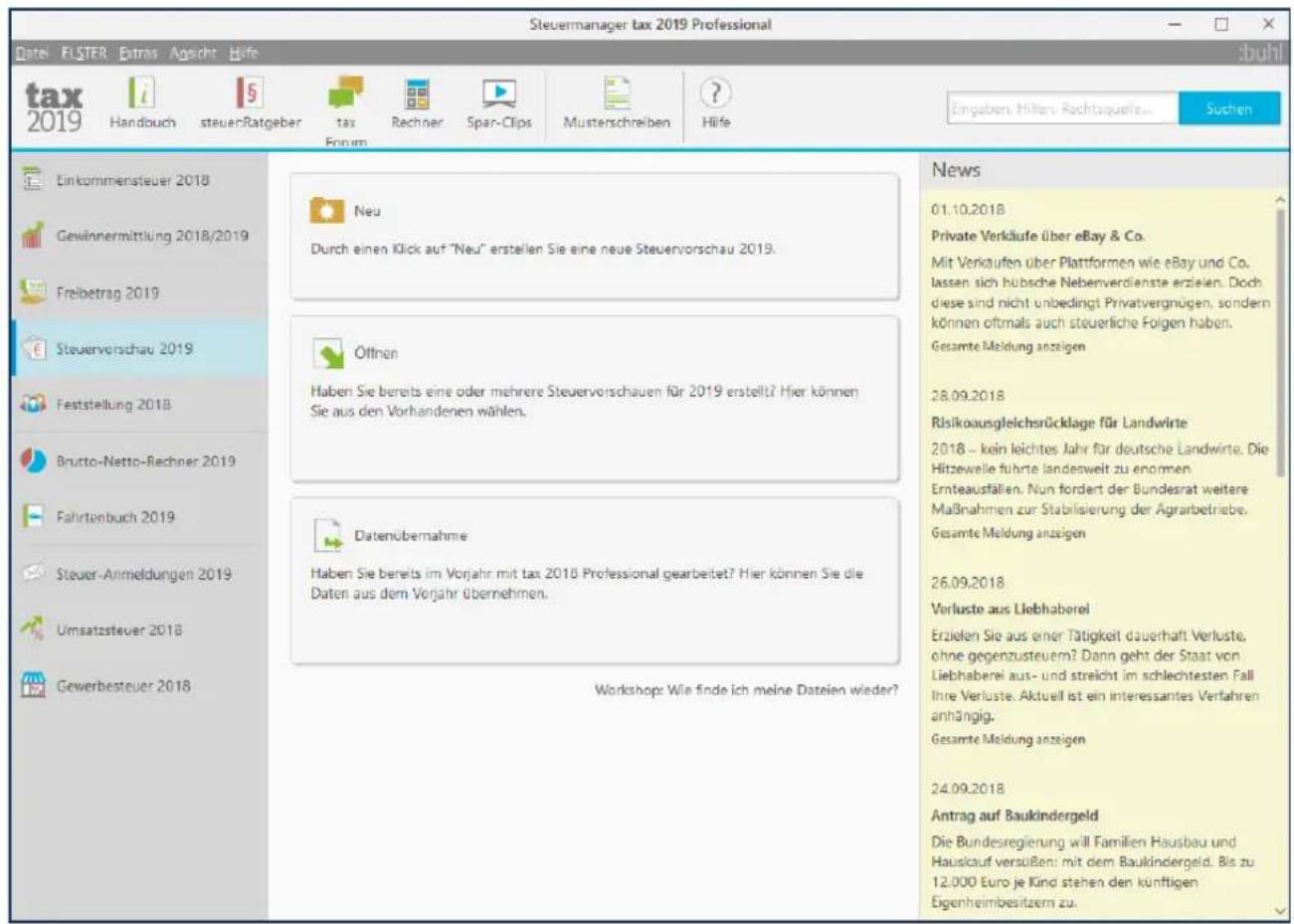Click the Datenübernahme document icon

click(x=327, y=534)
